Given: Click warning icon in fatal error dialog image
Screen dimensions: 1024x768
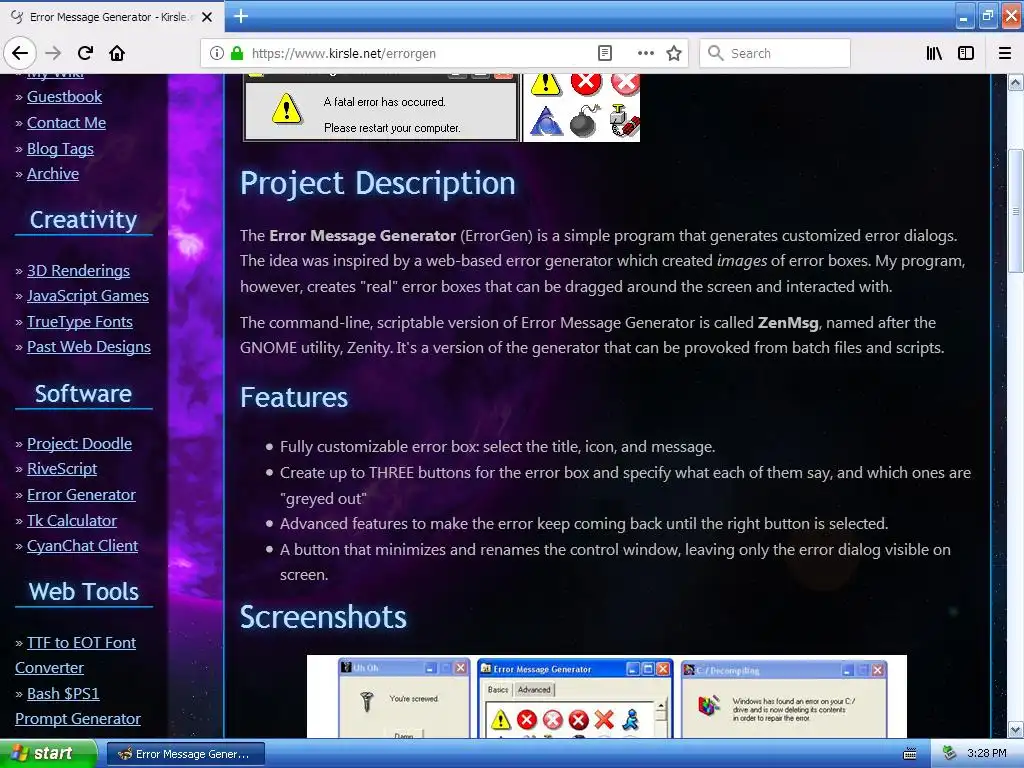Looking at the screenshot, I should (x=287, y=109).
